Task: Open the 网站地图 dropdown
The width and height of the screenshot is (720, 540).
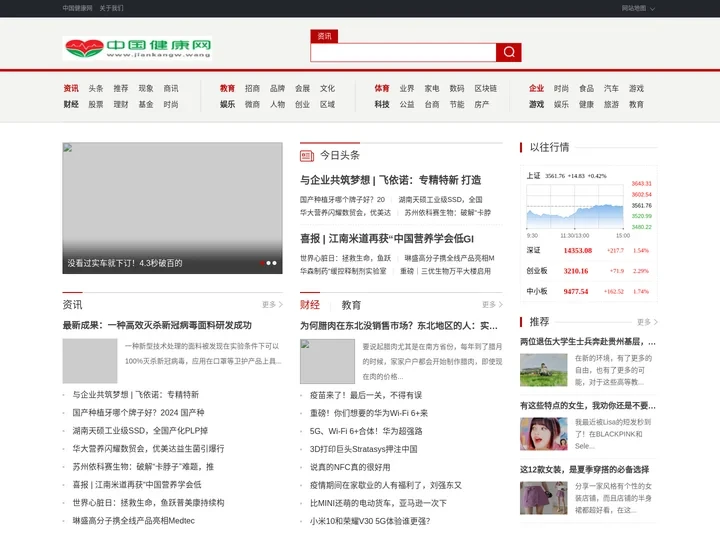Action: pyautogui.click(x=638, y=8)
